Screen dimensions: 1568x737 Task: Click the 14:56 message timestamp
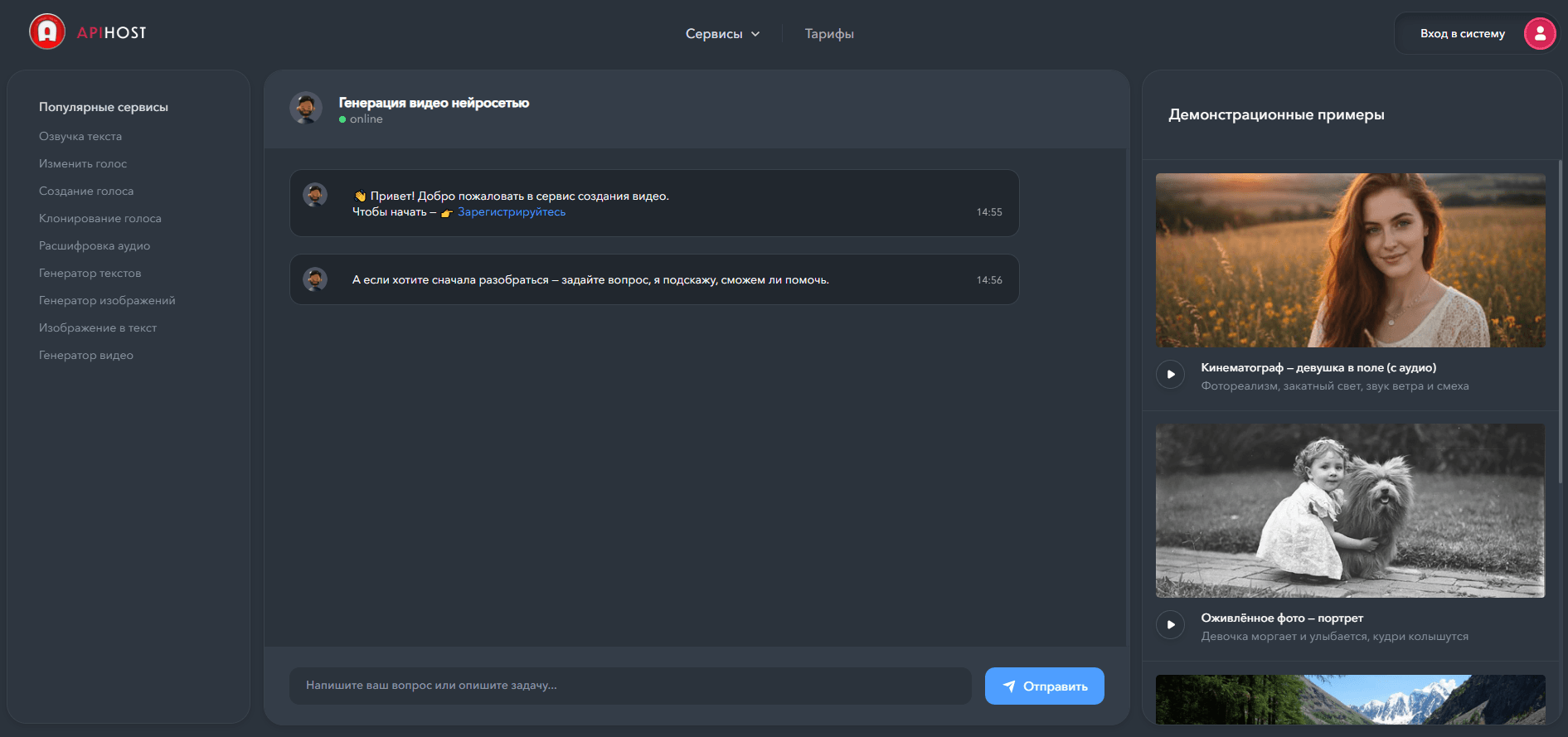pos(989,280)
